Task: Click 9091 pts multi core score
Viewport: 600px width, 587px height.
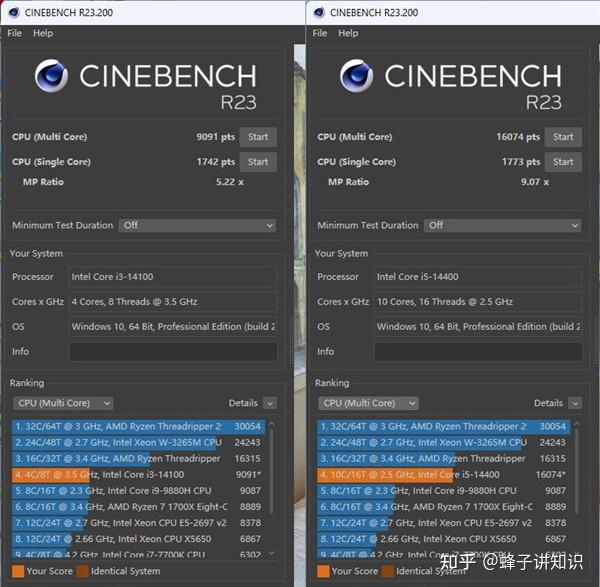Action: [x=215, y=137]
